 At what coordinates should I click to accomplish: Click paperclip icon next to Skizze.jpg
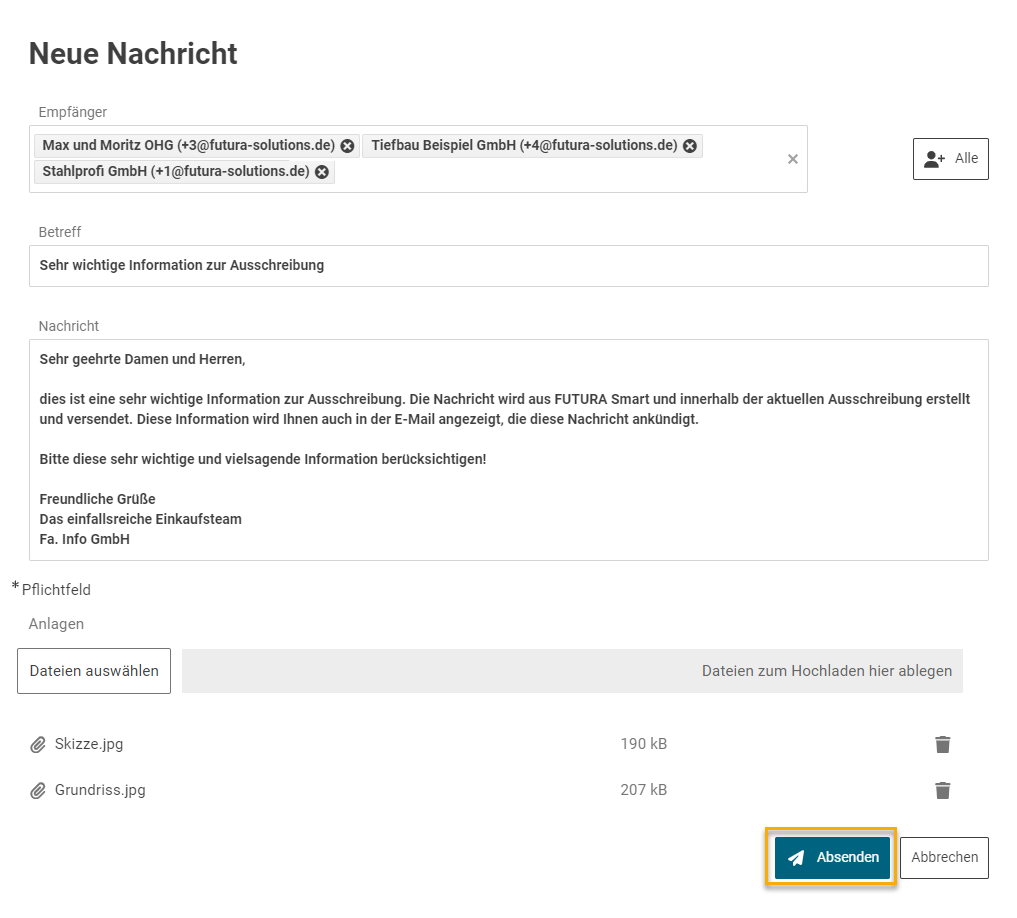pyautogui.click(x=38, y=745)
